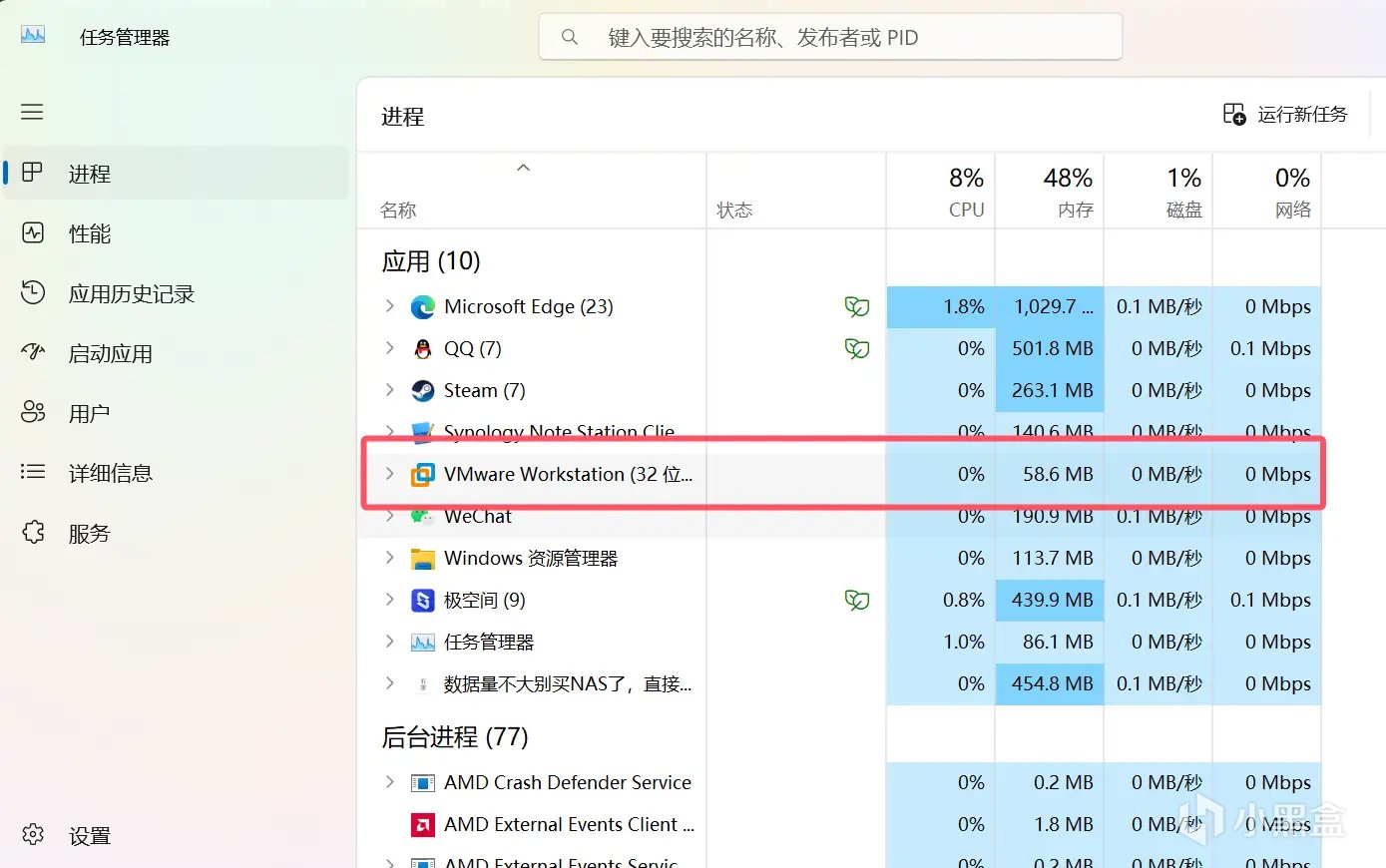Select the 服务 puzzle-piece icon
The image size is (1386, 868).
(x=33, y=532)
